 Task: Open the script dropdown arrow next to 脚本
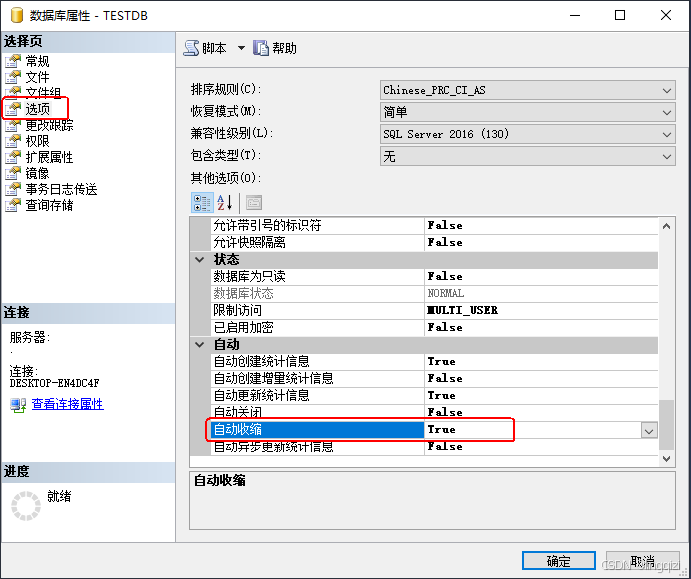(x=241, y=48)
